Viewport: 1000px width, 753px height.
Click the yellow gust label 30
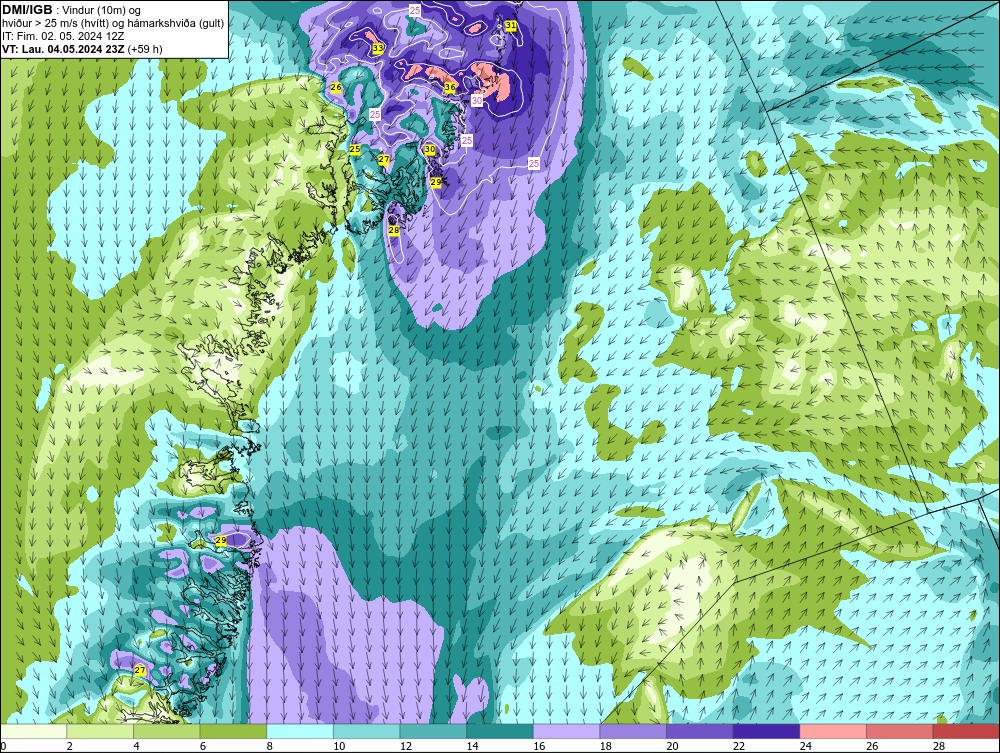pos(430,149)
